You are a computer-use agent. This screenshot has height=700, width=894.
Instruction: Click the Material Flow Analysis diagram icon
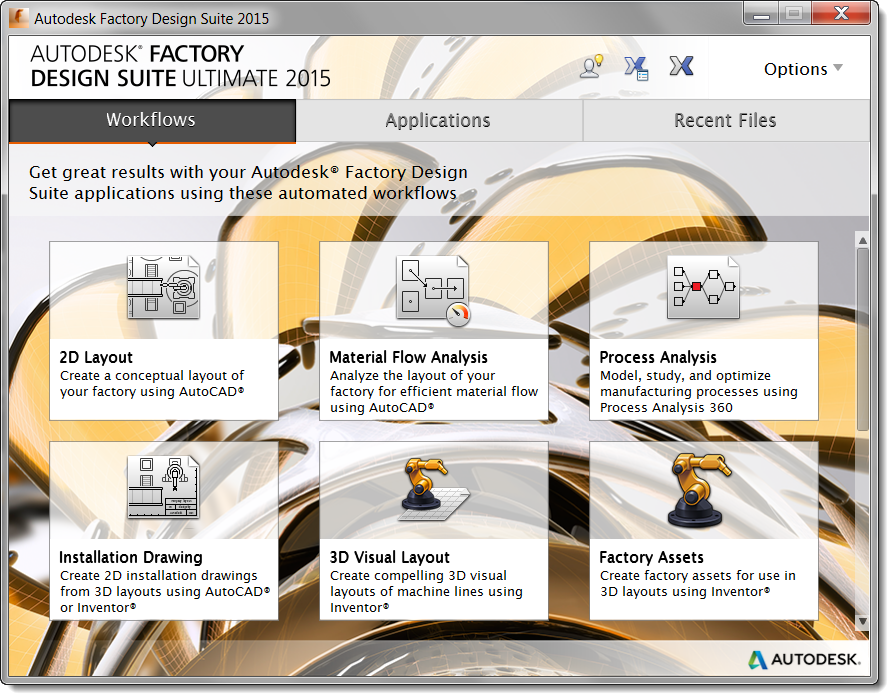(x=433, y=290)
